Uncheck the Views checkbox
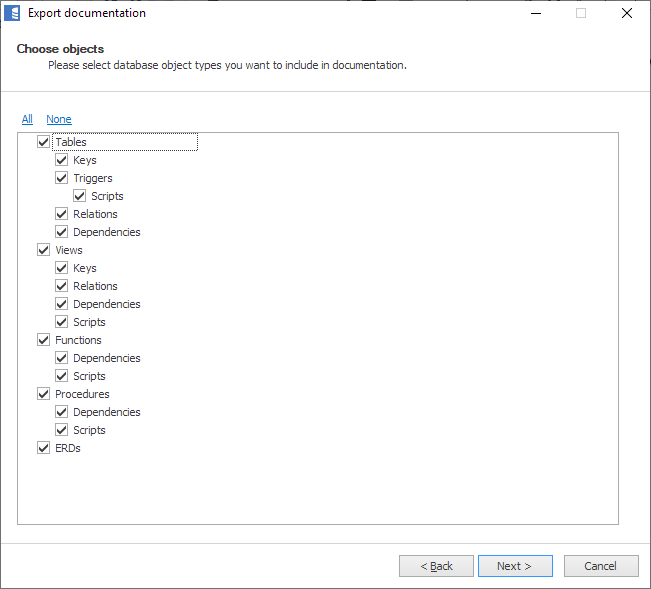651x589 pixels. tap(43, 250)
